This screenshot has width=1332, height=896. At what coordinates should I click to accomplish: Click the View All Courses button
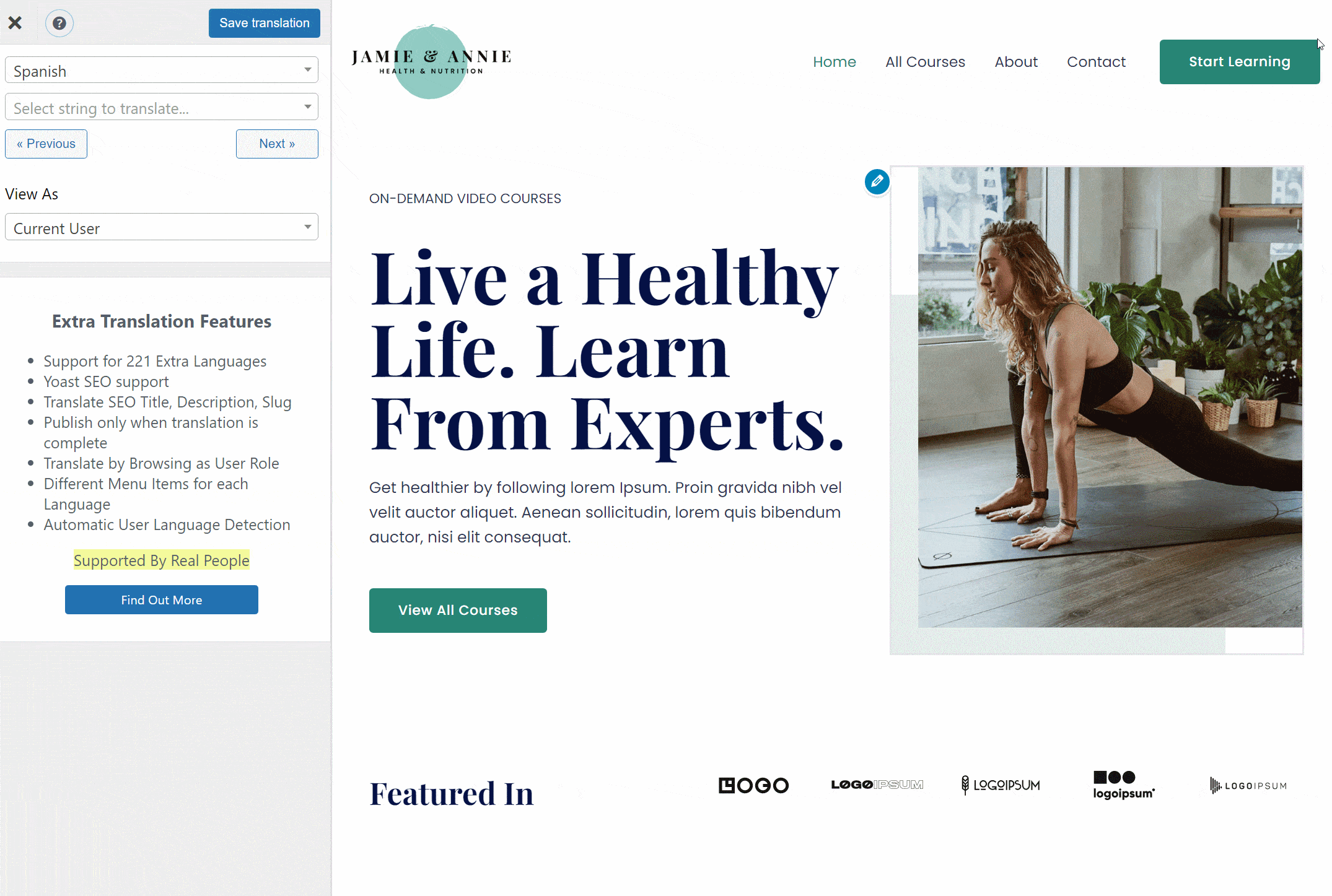(x=458, y=609)
